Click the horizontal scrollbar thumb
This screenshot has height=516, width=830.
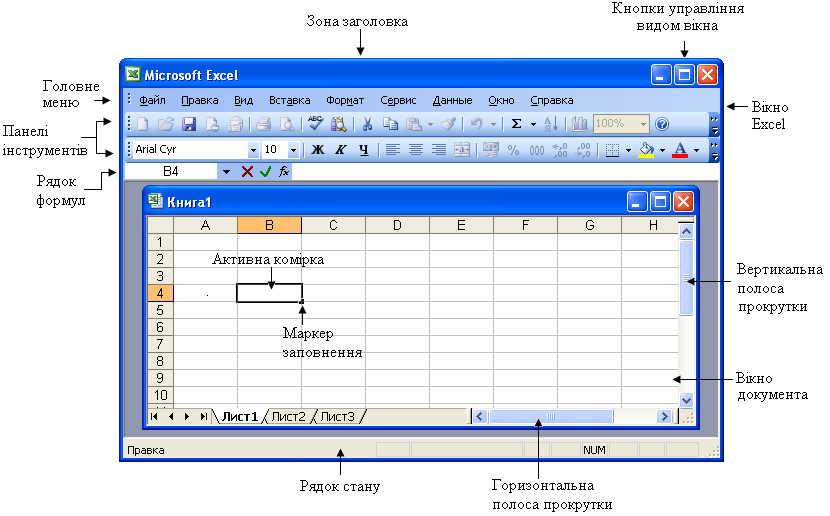pyautogui.click(x=551, y=417)
